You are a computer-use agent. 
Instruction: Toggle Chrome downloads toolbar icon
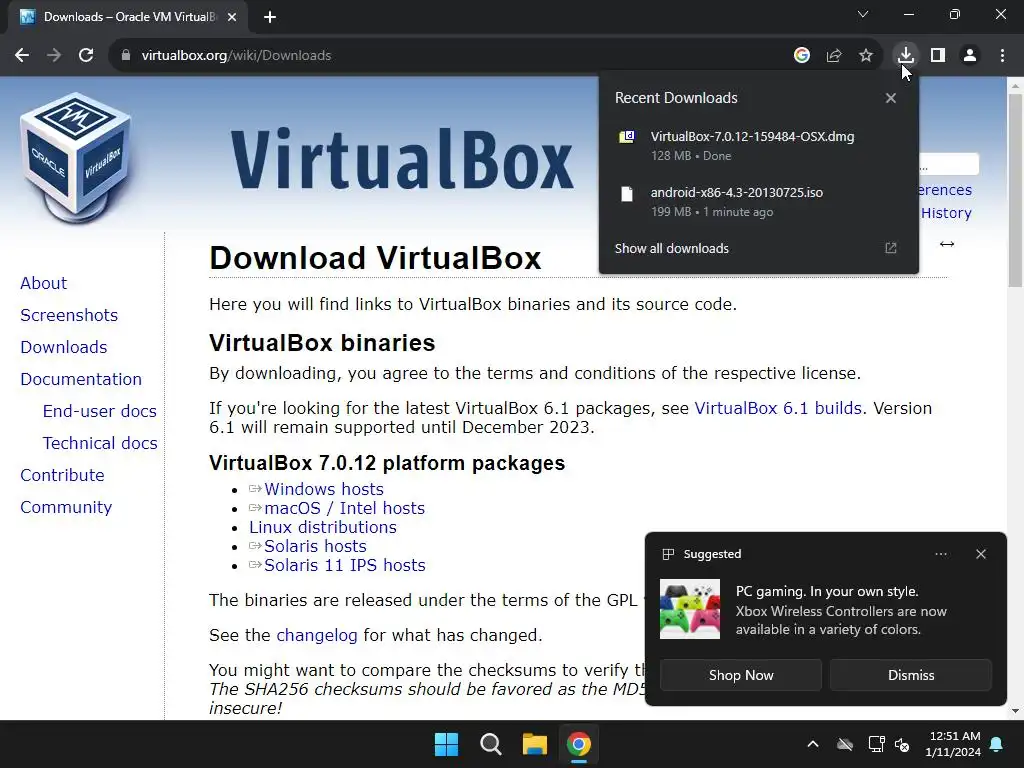[x=905, y=56]
